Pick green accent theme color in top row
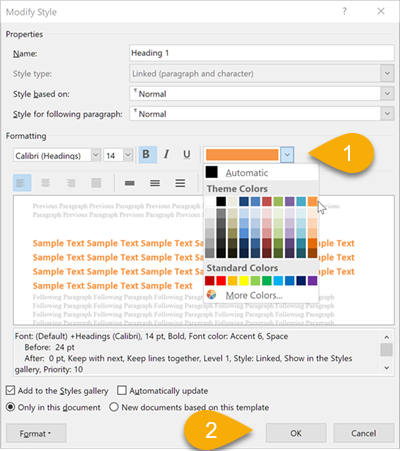Viewport: 400px width, 451px height. (x=278, y=201)
